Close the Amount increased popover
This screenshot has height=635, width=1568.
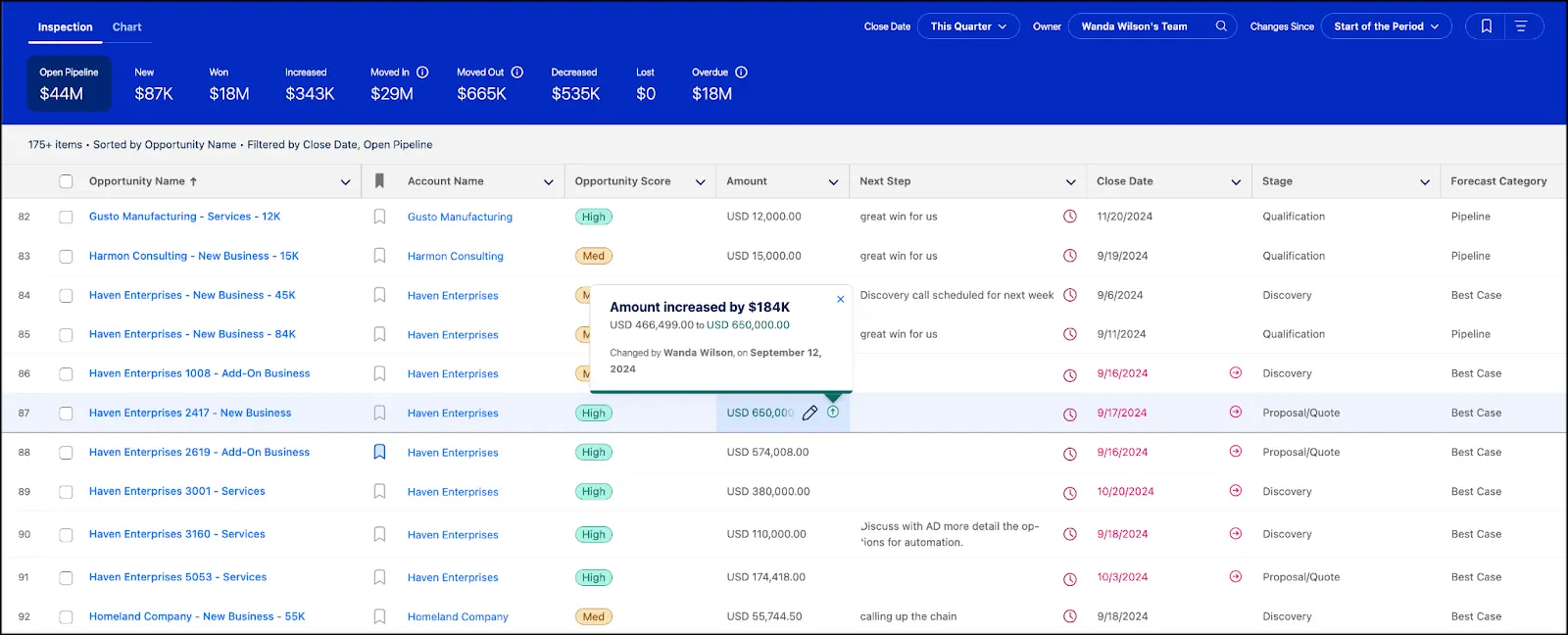840,300
